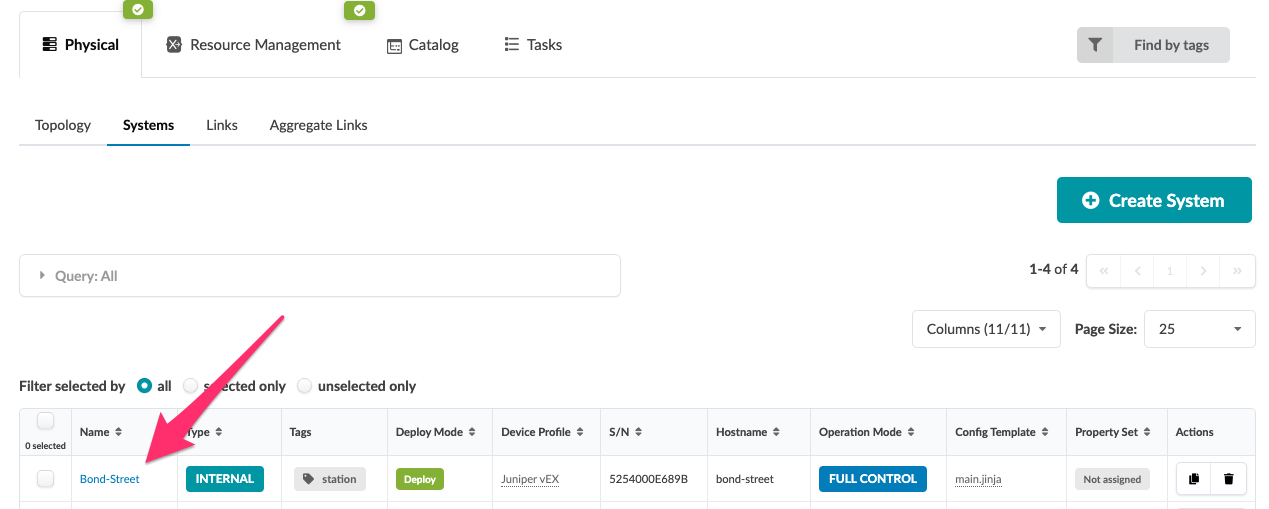1269x509 pixels.
Task: Open the Columns (11/11) dropdown
Action: 986,329
